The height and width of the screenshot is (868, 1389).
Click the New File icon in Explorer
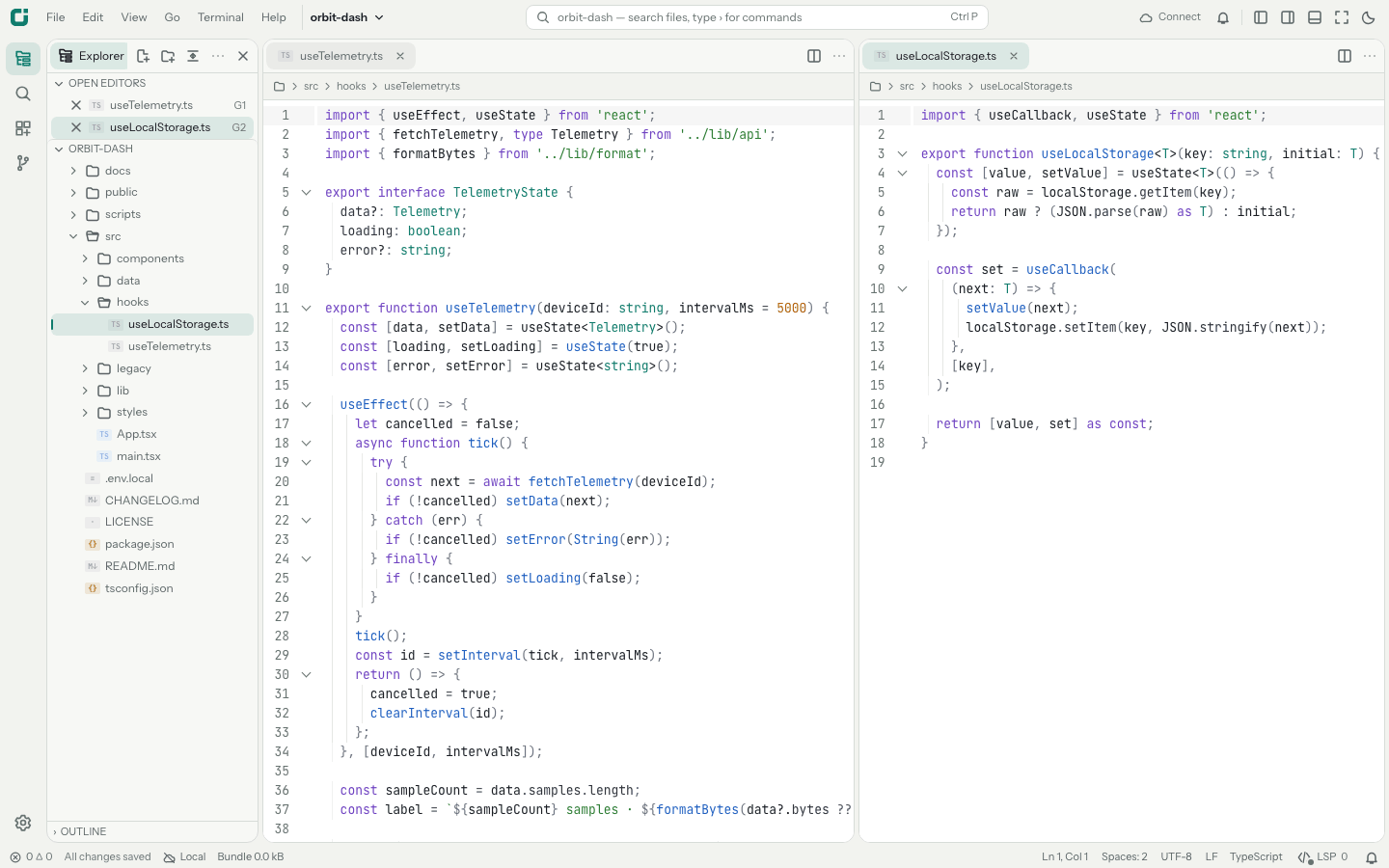coord(143,56)
